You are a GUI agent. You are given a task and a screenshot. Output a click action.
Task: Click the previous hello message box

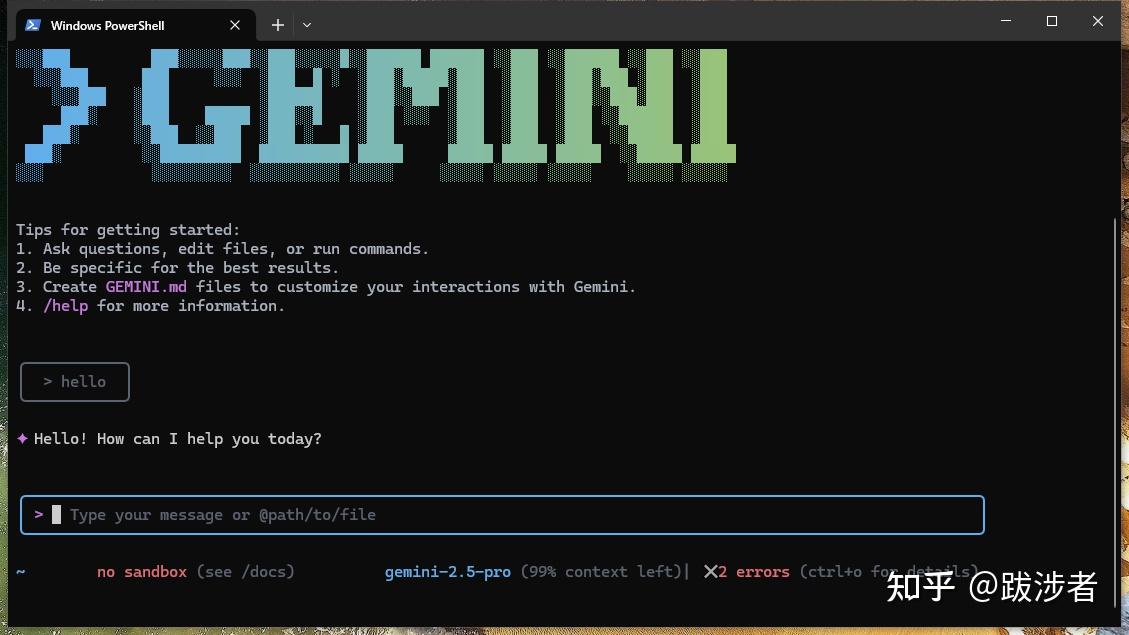coord(74,381)
